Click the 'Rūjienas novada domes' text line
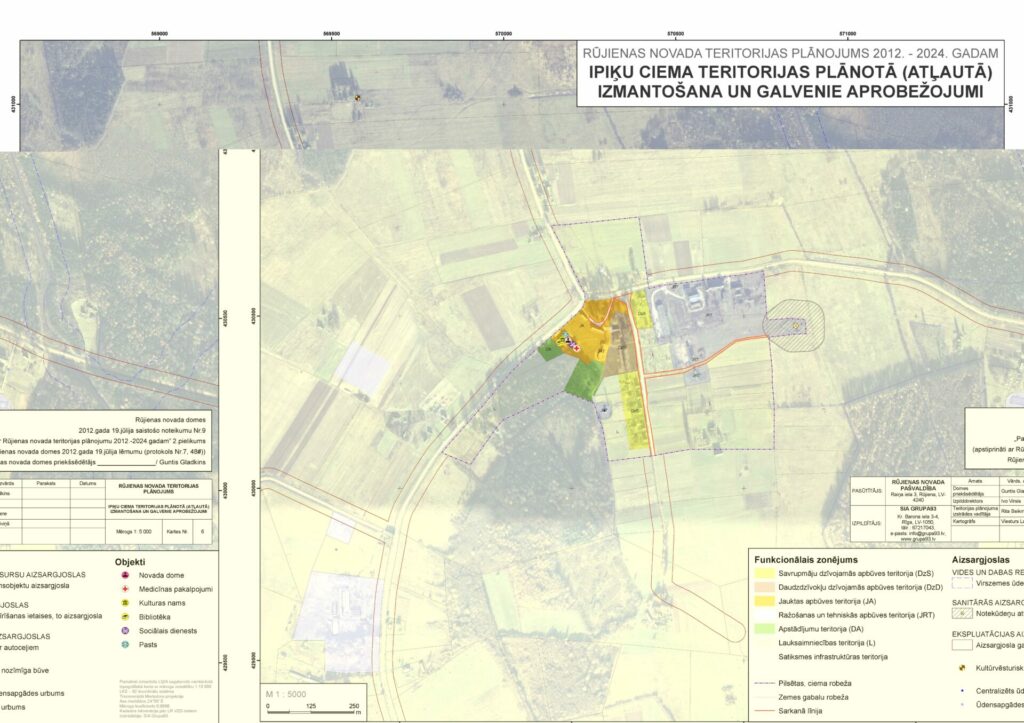 point(170,420)
